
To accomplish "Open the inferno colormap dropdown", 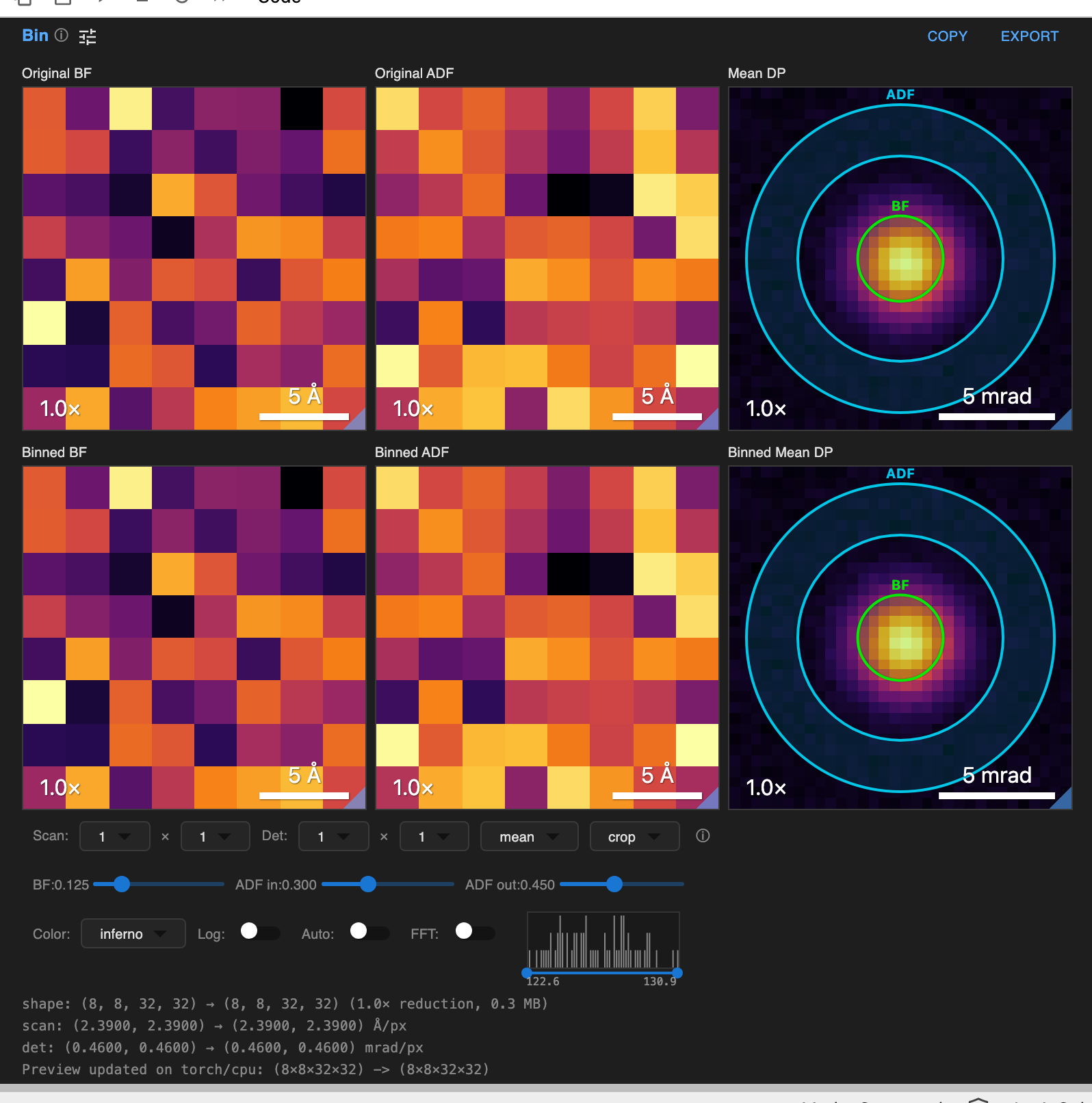I will point(133,933).
